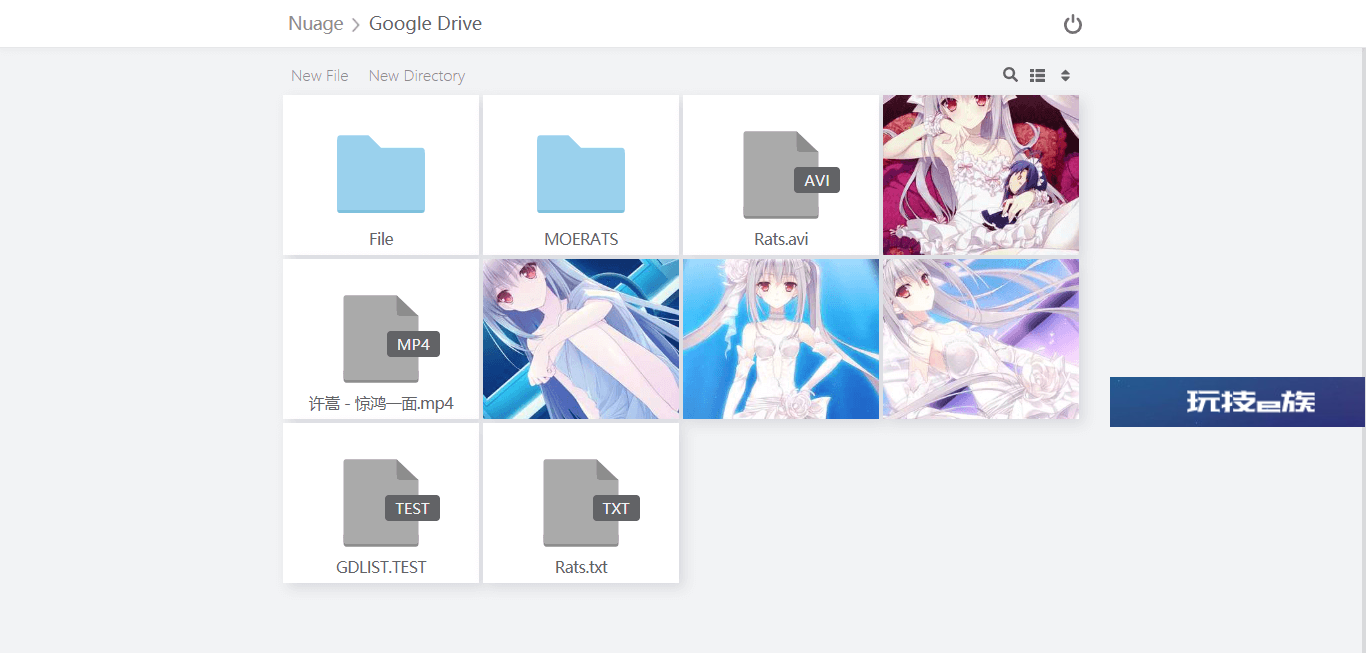Click the AVI badge on file icon
The image size is (1366, 653).
pyautogui.click(x=817, y=180)
